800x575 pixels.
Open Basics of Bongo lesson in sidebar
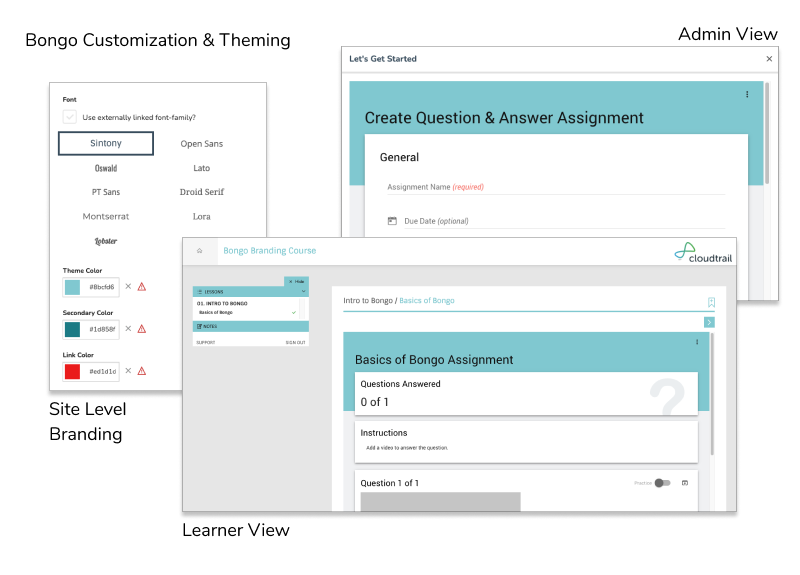(x=216, y=312)
